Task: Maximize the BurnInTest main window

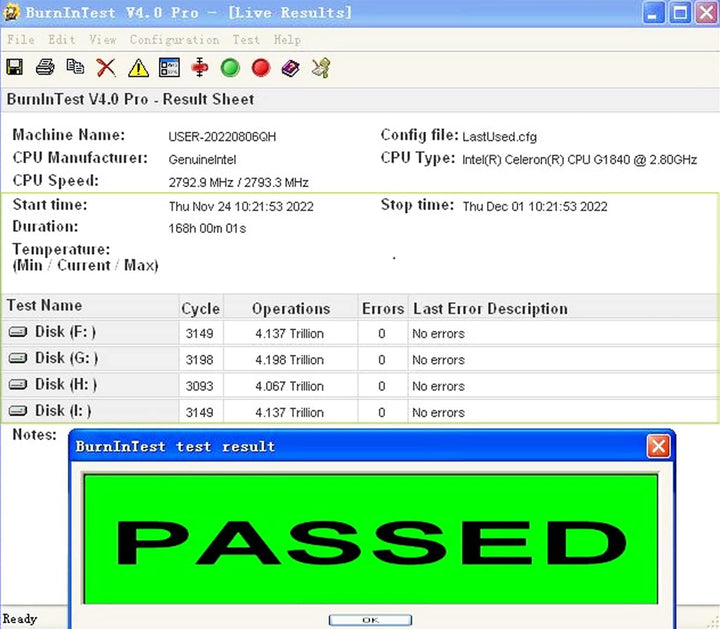Action: 680,13
